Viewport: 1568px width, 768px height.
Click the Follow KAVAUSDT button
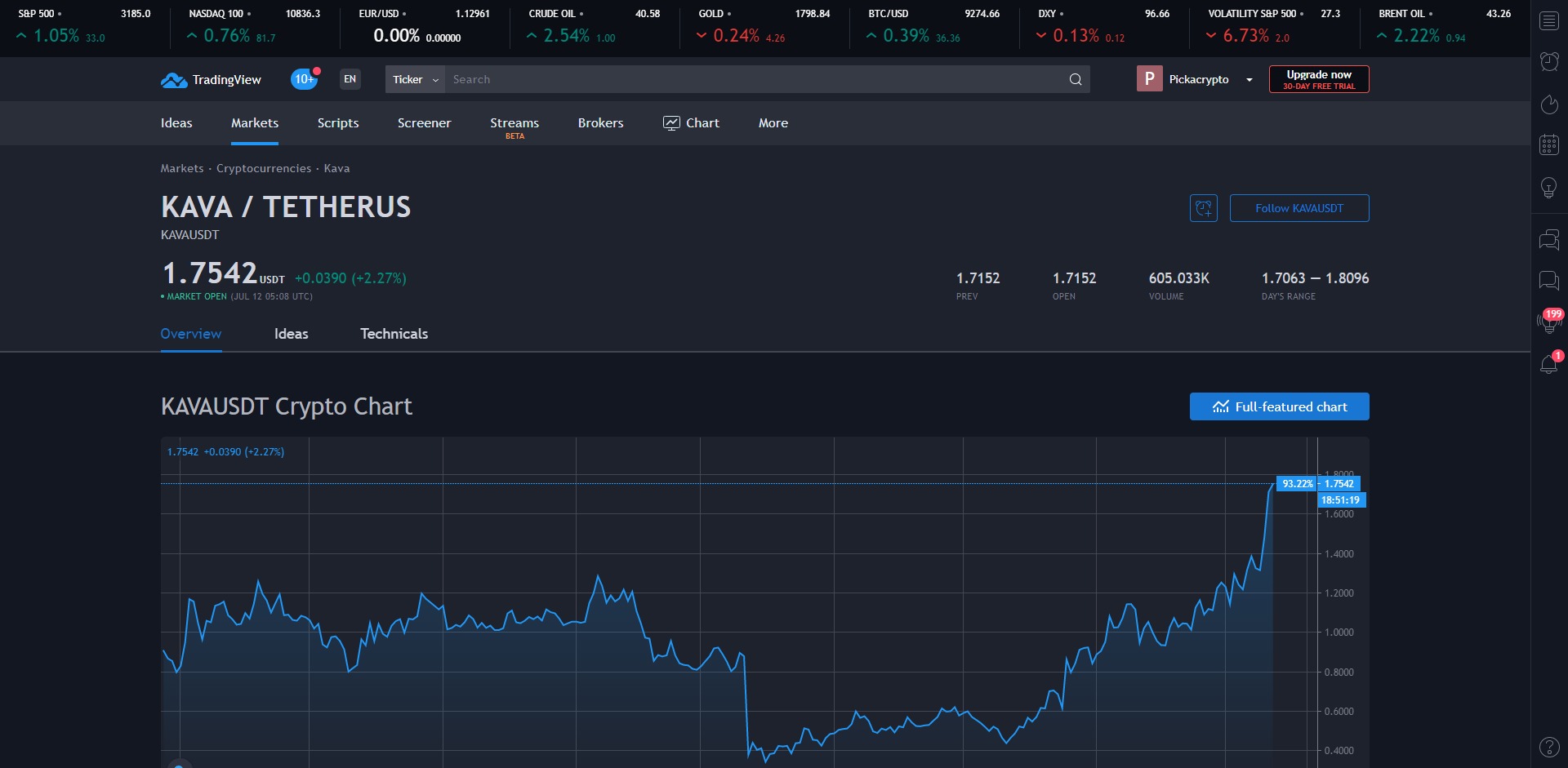pyautogui.click(x=1299, y=208)
